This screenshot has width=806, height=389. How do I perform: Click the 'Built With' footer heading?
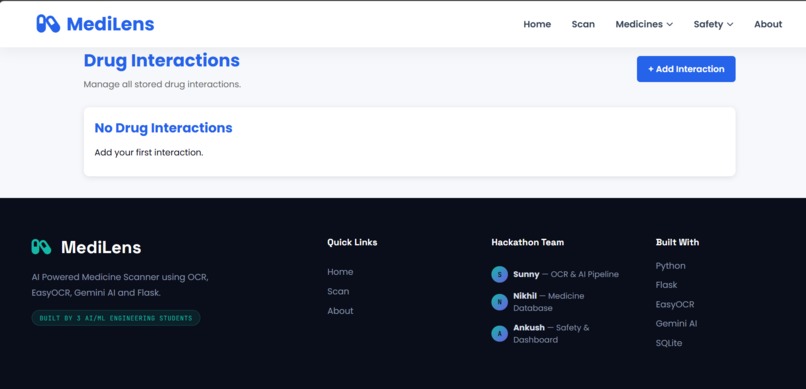click(677, 242)
